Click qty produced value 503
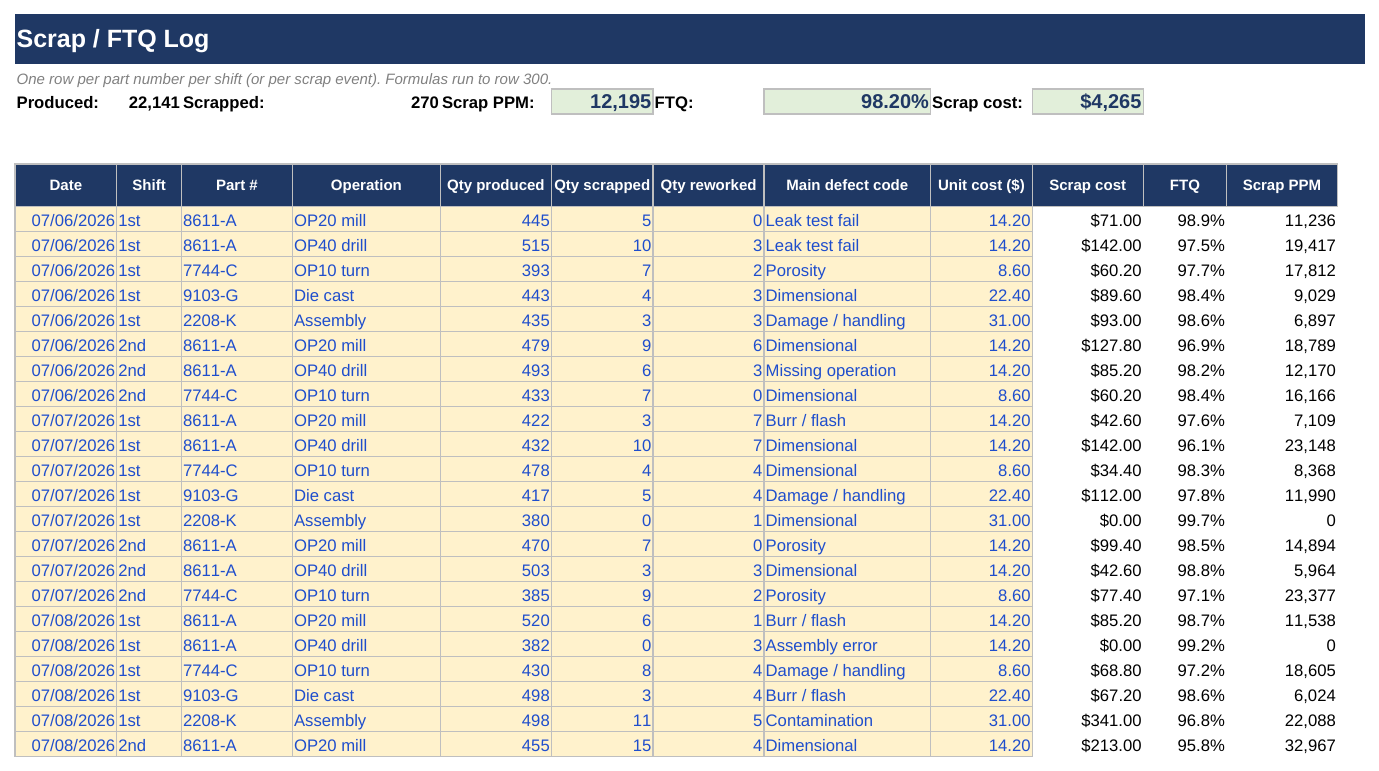Viewport: 1379px width, 771px height. [496, 570]
